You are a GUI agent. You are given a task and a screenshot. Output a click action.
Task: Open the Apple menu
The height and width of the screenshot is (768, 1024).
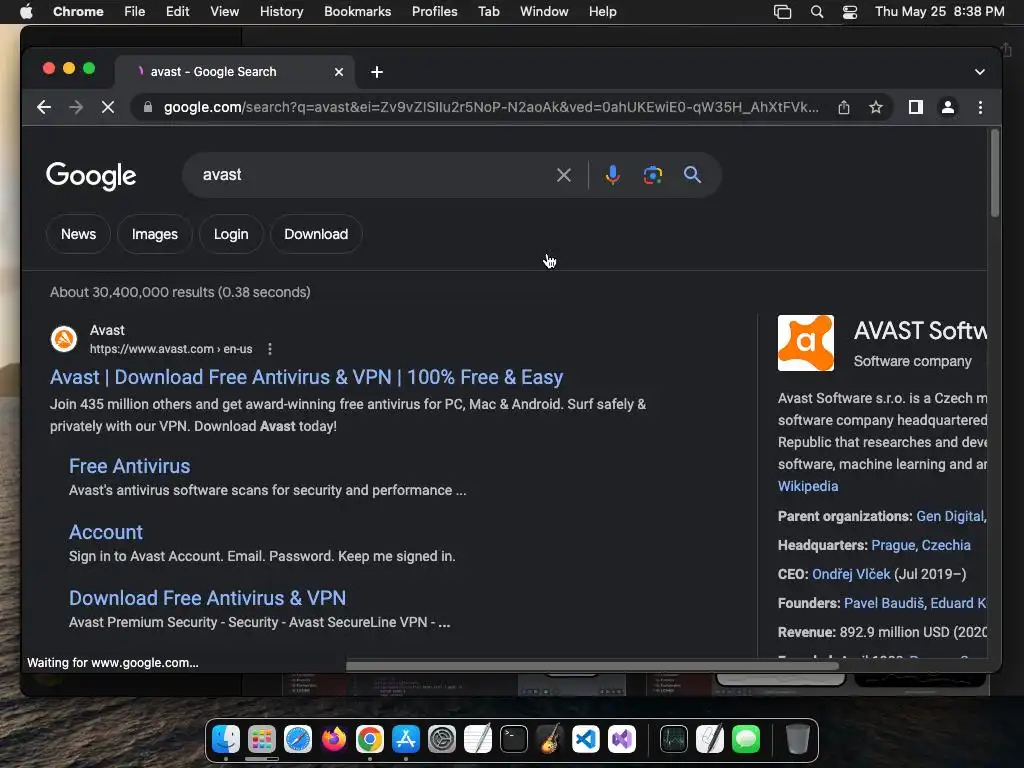tap(26, 12)
